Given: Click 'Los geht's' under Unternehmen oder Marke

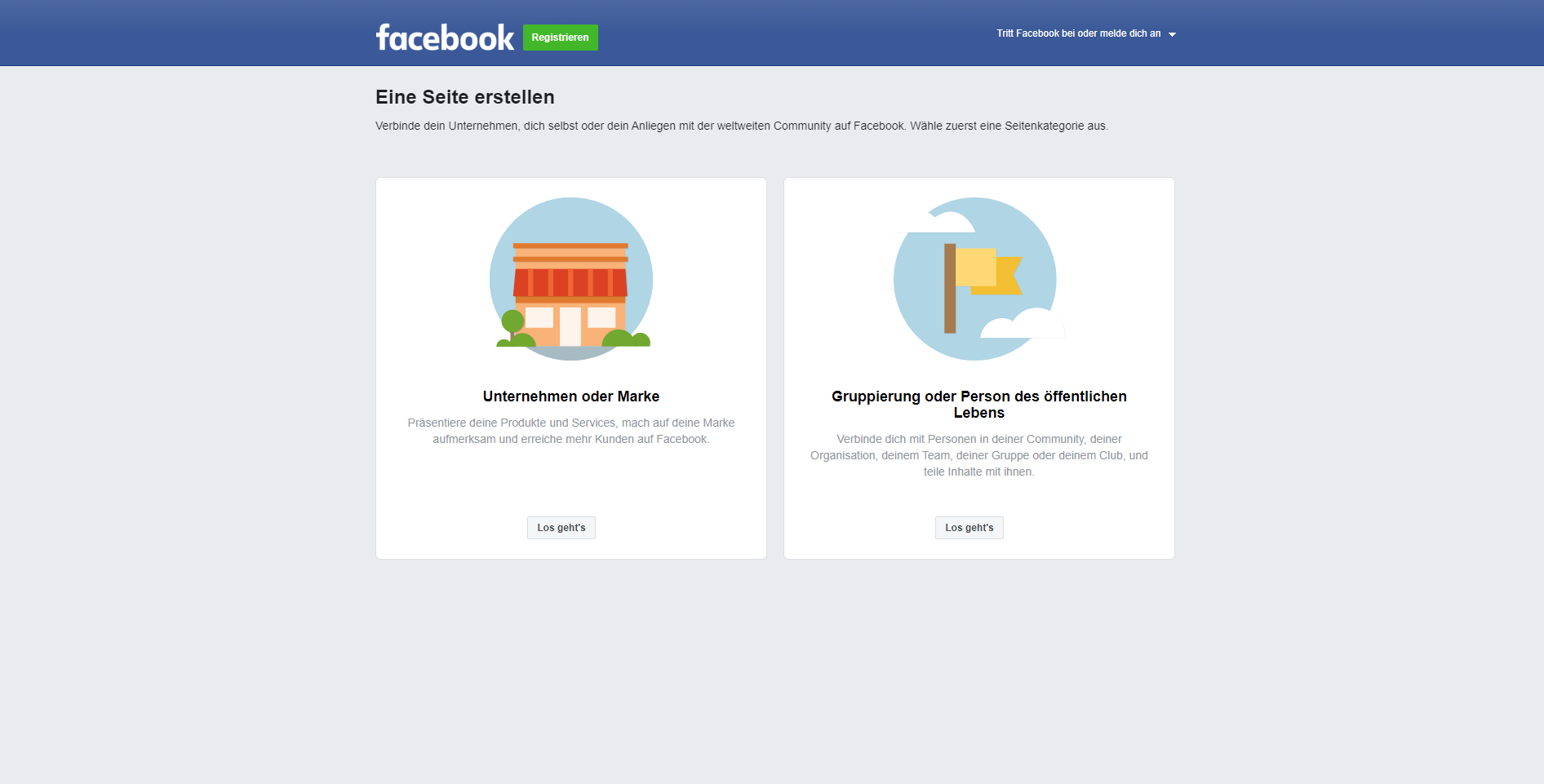Looking at the screenshot, I should (561, 528).
